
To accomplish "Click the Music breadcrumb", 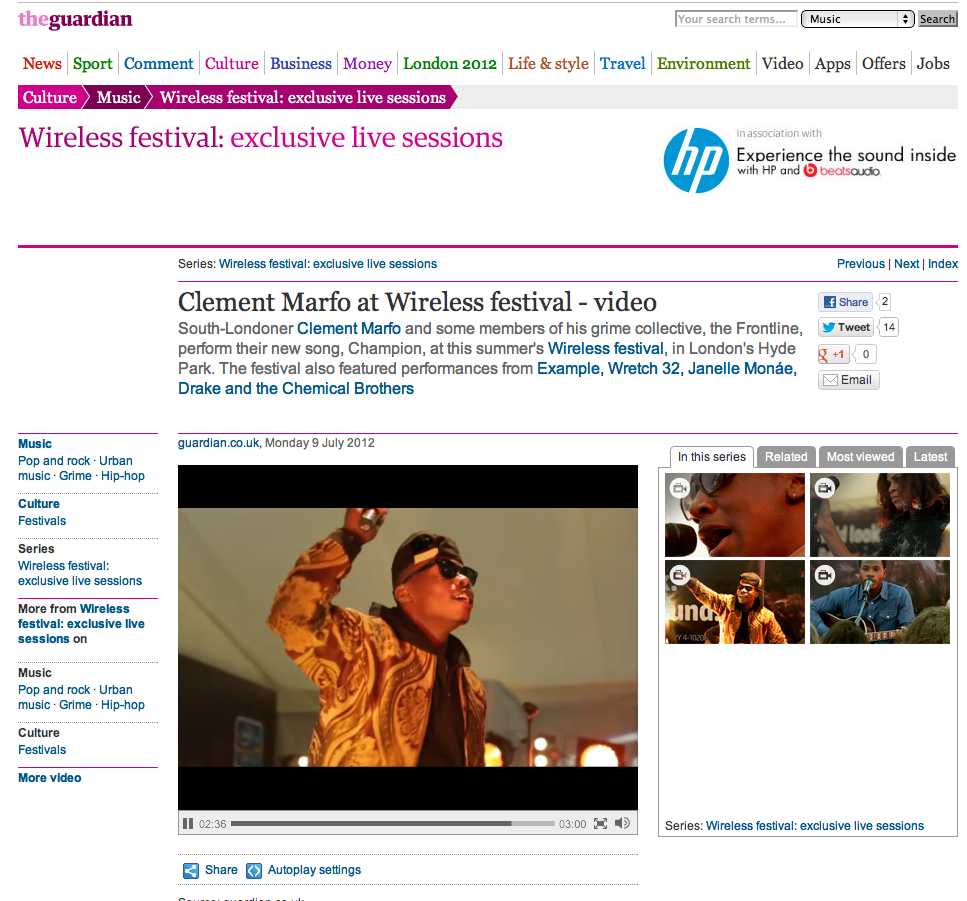I will click(x=118, y=97).
